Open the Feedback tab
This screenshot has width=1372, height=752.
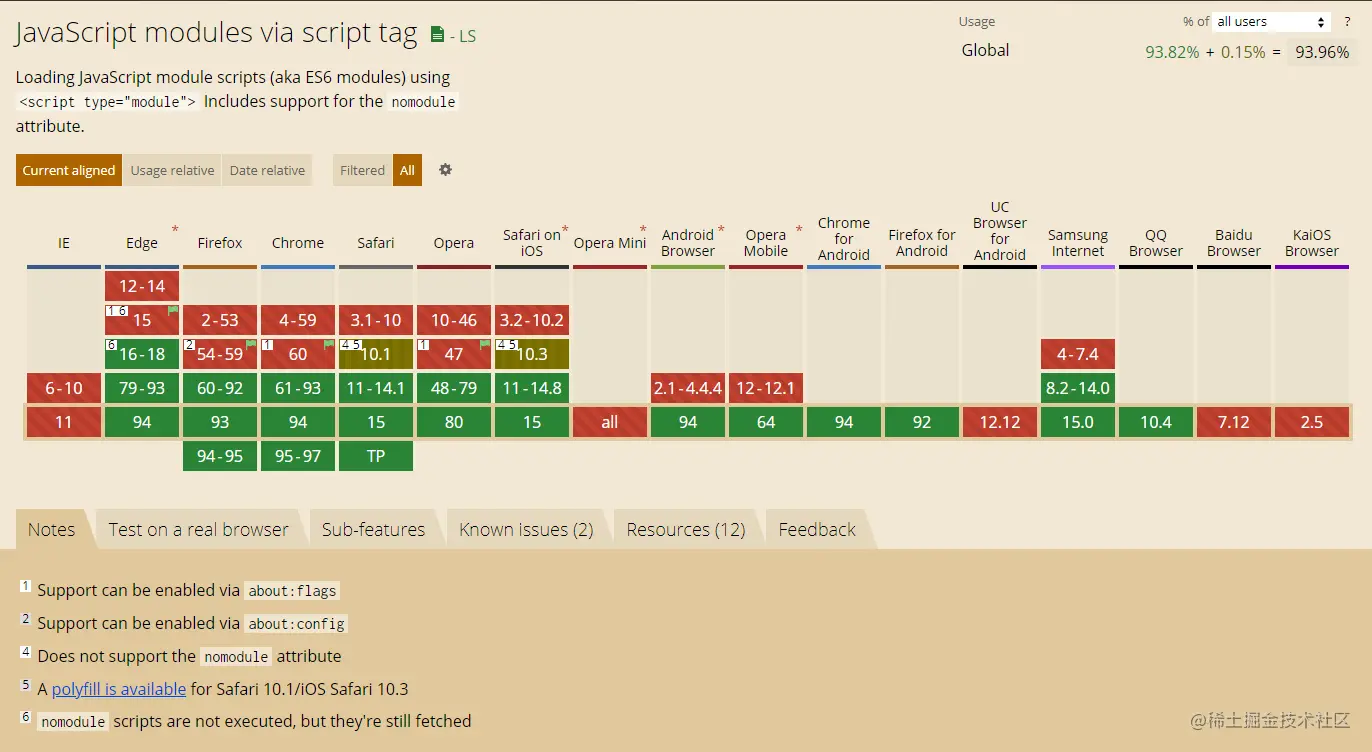[817, 530]
